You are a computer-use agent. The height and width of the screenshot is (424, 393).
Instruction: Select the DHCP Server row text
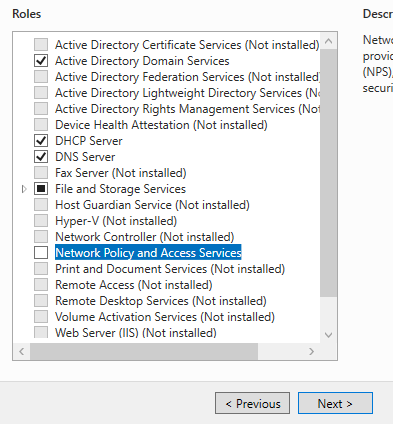tap(89, 141)
